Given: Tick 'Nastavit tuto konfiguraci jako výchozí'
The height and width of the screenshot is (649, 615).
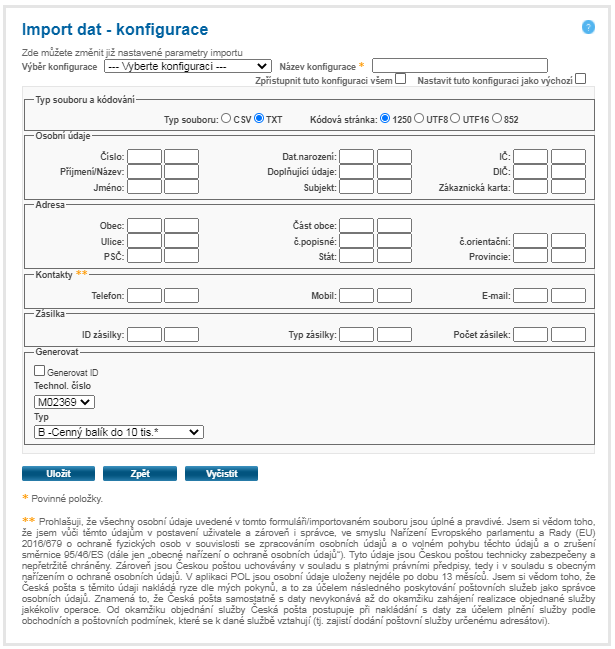Looking at the screenshot, I should click(580, 79).
